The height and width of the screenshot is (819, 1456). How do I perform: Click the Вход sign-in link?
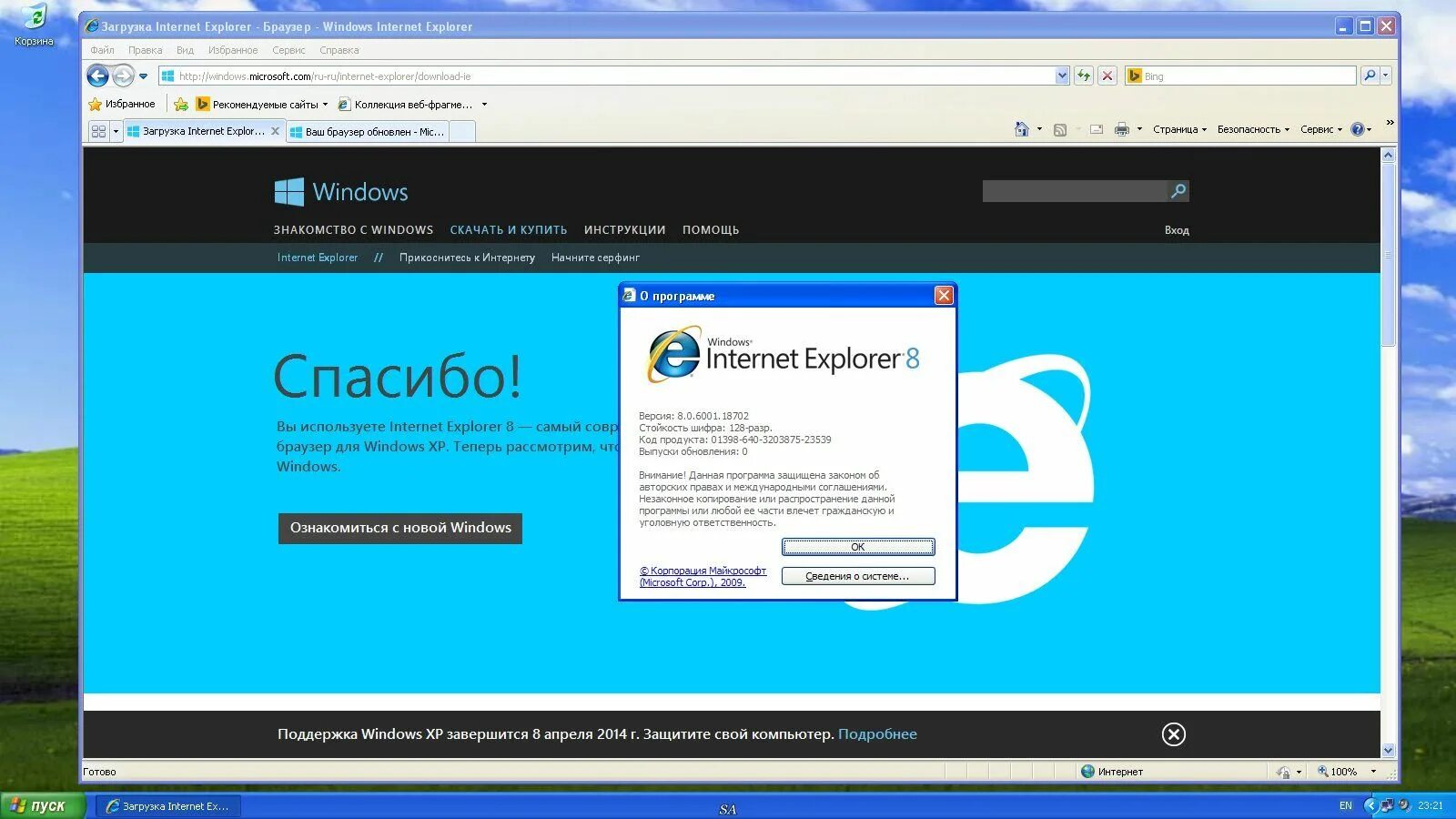point(1177,230)
